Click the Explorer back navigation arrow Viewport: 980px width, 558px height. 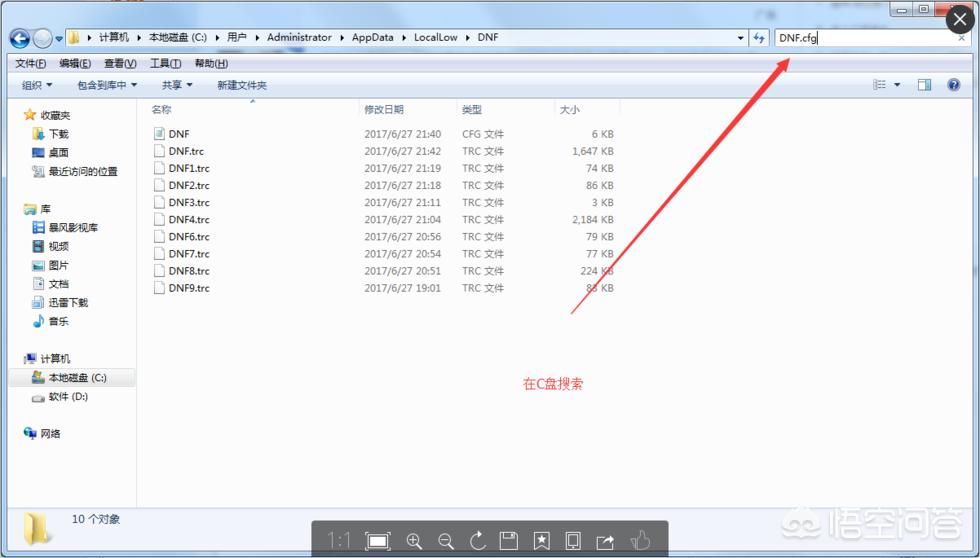coord(19,38)
